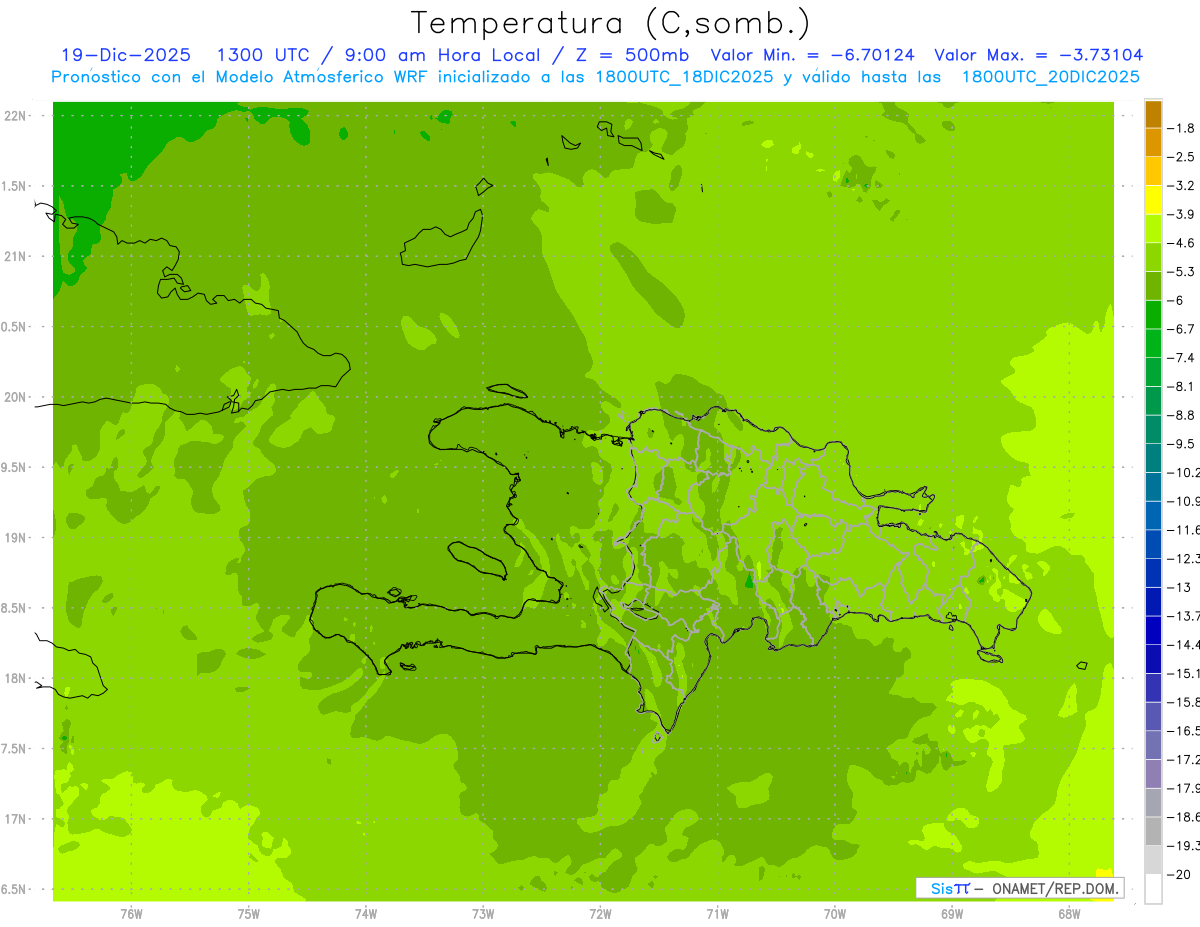The width and height of the screenshot is (1200, 927).
Task: Click the "74W" longitude label
Action: (x=365, y=914)
